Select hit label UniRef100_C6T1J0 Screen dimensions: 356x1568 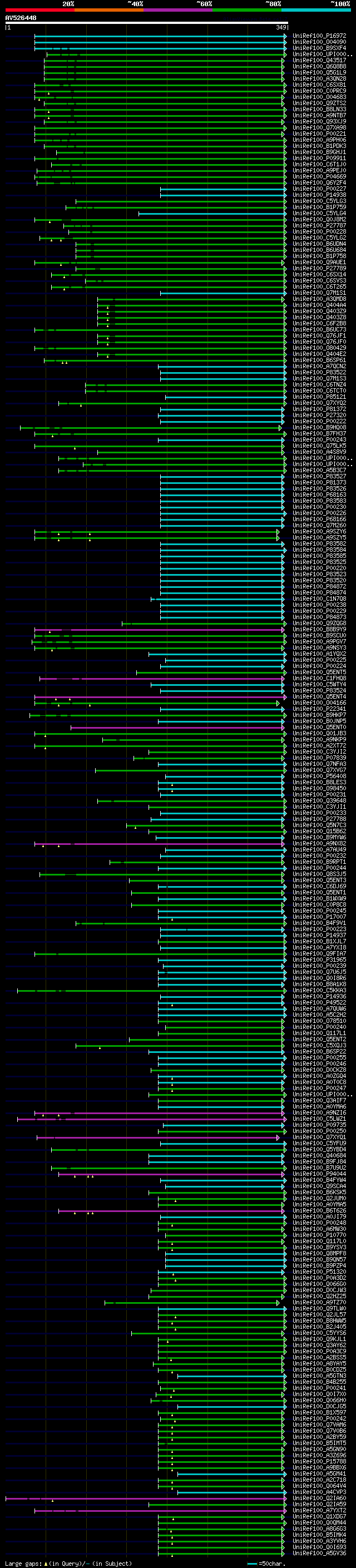[319, 164]
